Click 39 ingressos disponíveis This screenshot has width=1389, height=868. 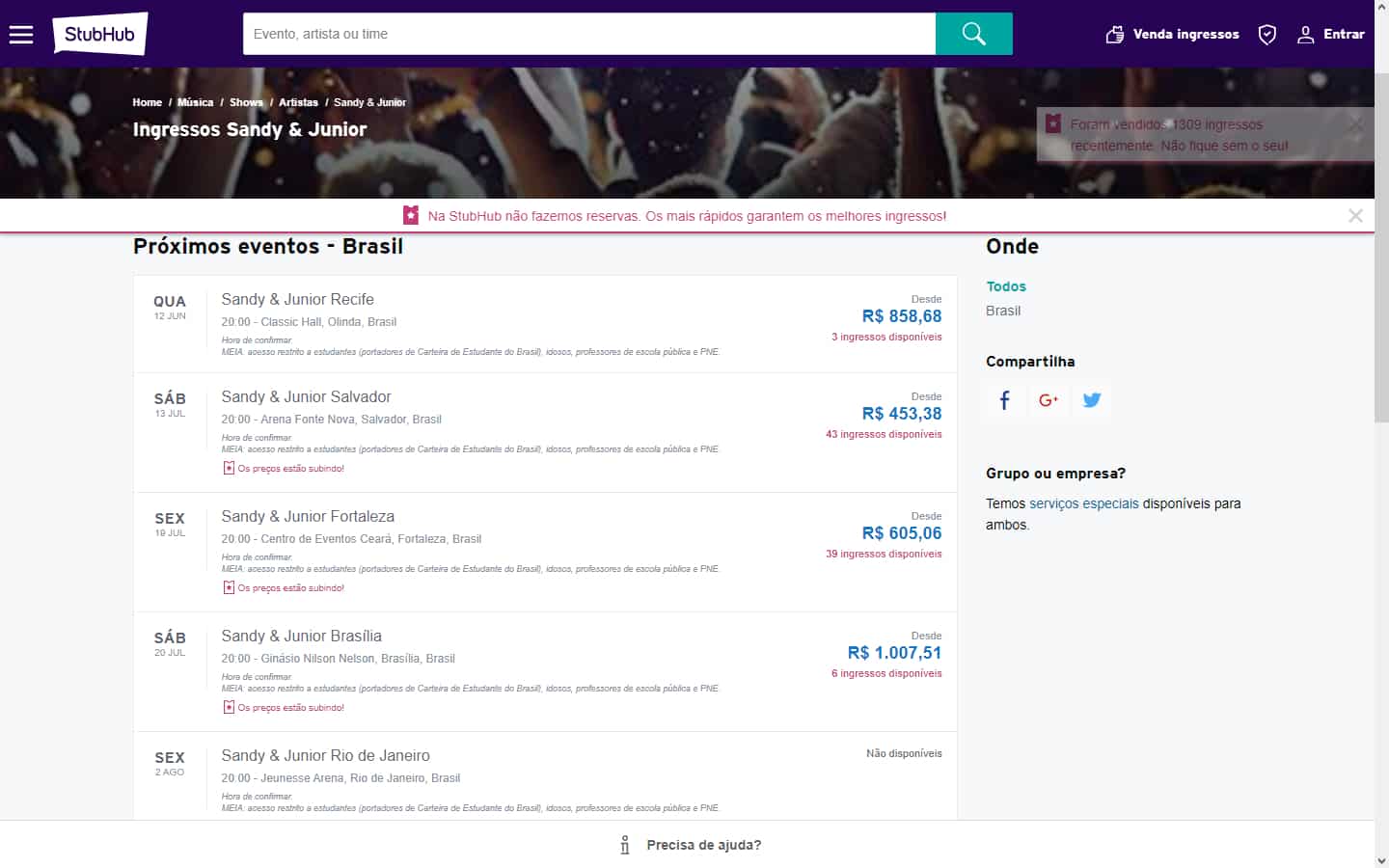[x=884, y=555]
